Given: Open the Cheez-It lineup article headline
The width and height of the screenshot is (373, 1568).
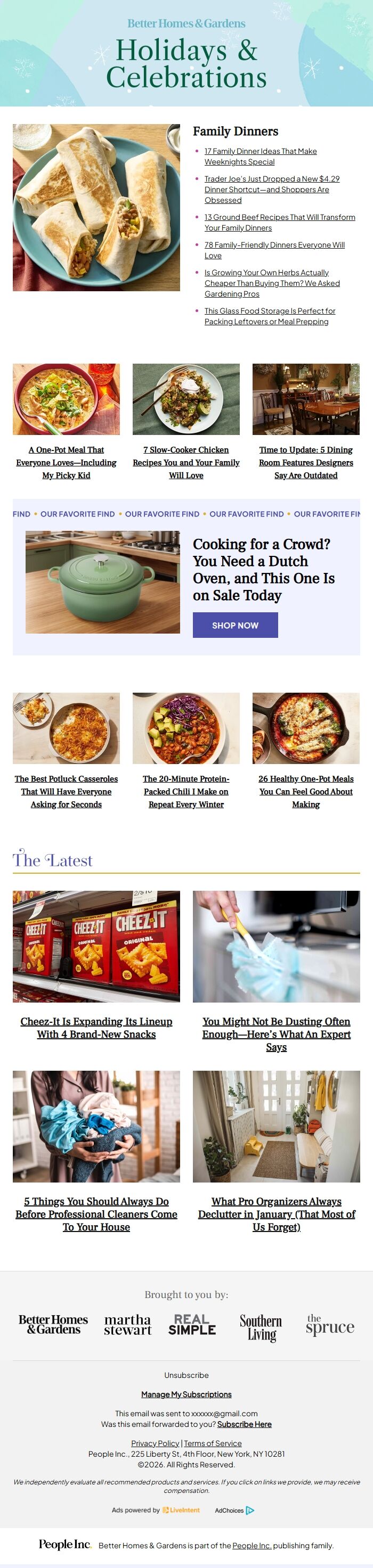Looking at the screenshot, I should tap(96, 1028).
